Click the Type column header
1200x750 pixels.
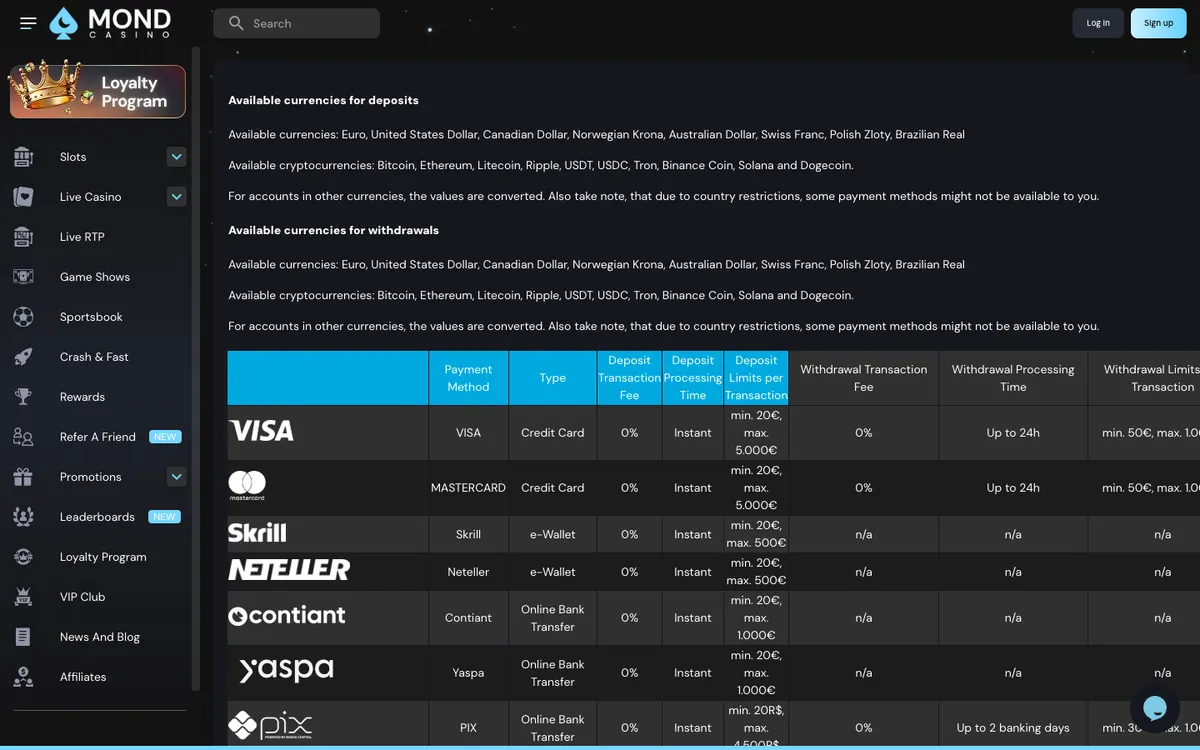pos(552,378)
